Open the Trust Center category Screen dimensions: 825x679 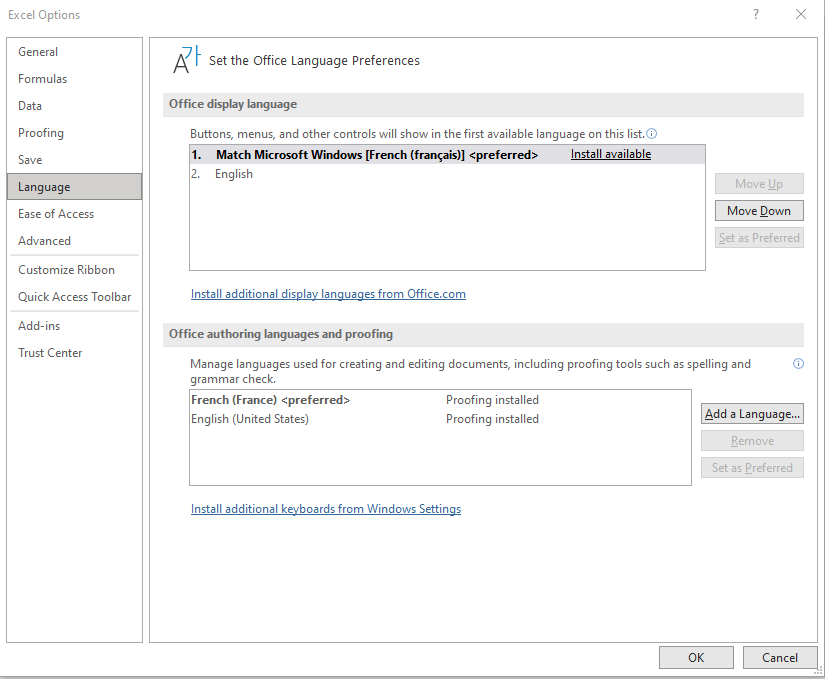click(50, 353)
